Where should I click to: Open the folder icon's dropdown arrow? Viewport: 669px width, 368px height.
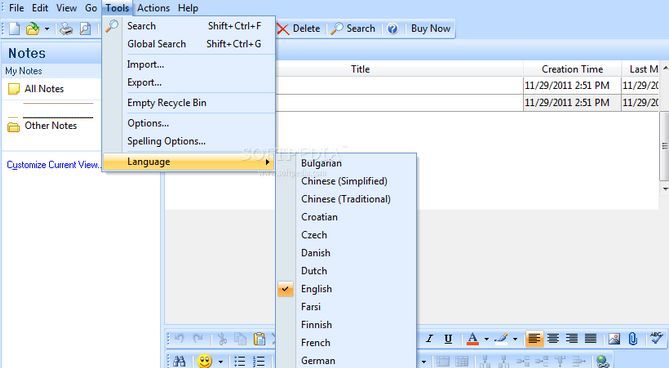point(47,29)
